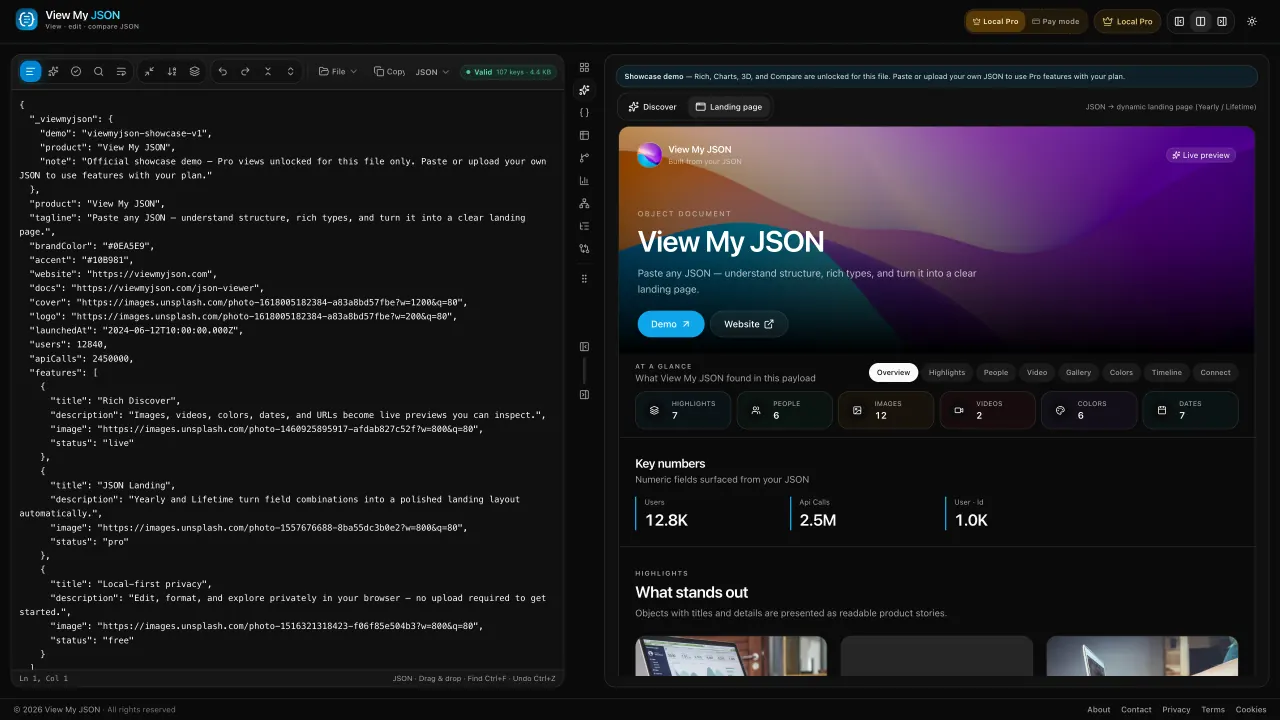The height and width of the screenshot is (720, 1280).
Task: Select the Video section pill
Action: [1037, 372]
